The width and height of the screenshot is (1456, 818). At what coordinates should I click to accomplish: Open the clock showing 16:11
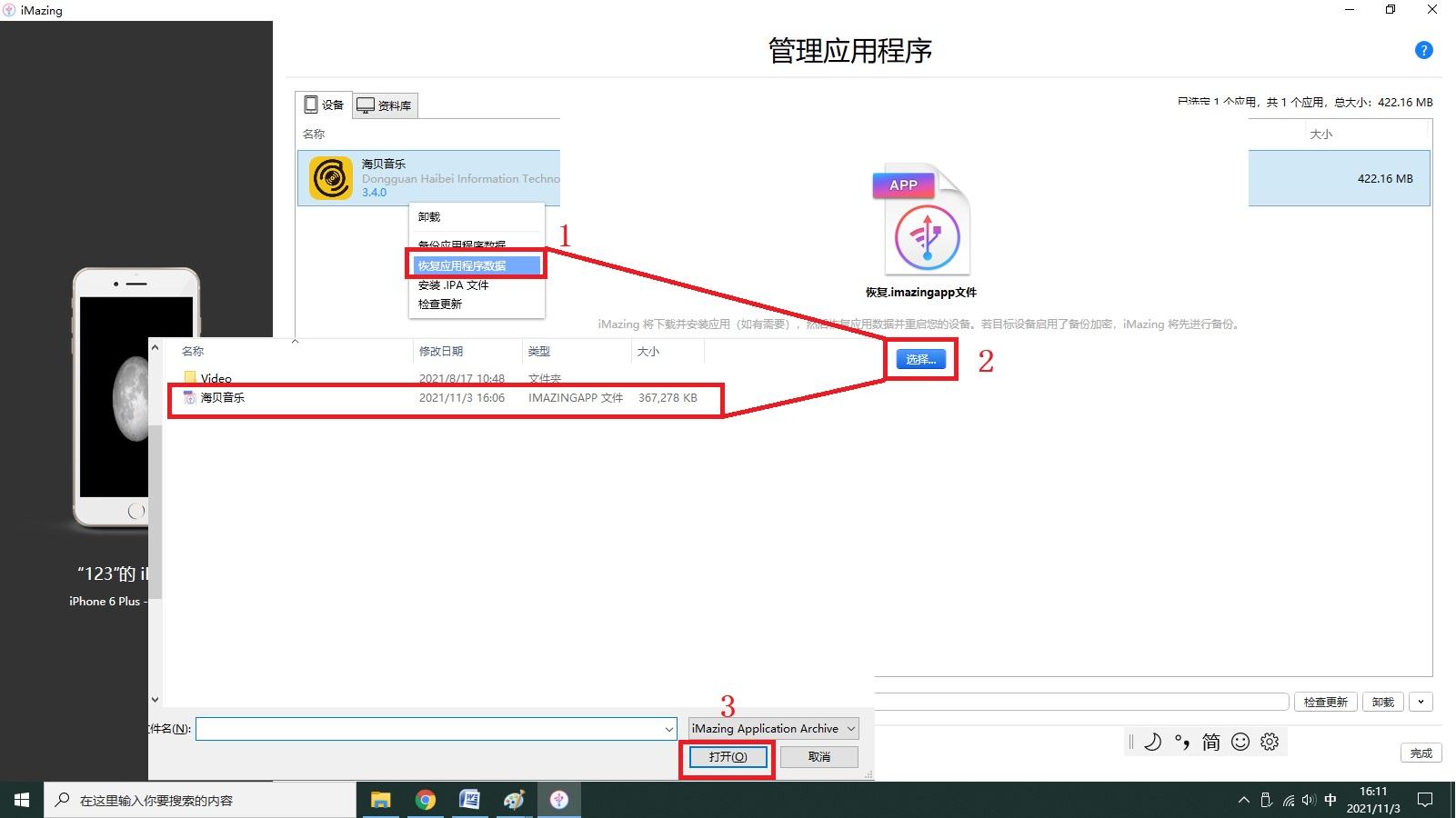coord(1373,800)
